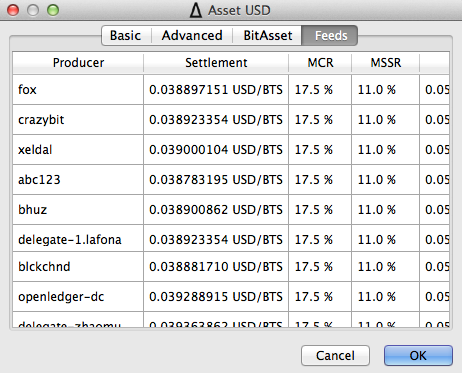The image size is (462, 373).
Task: Sort by Settlement column header
Action: pos(216,63)
